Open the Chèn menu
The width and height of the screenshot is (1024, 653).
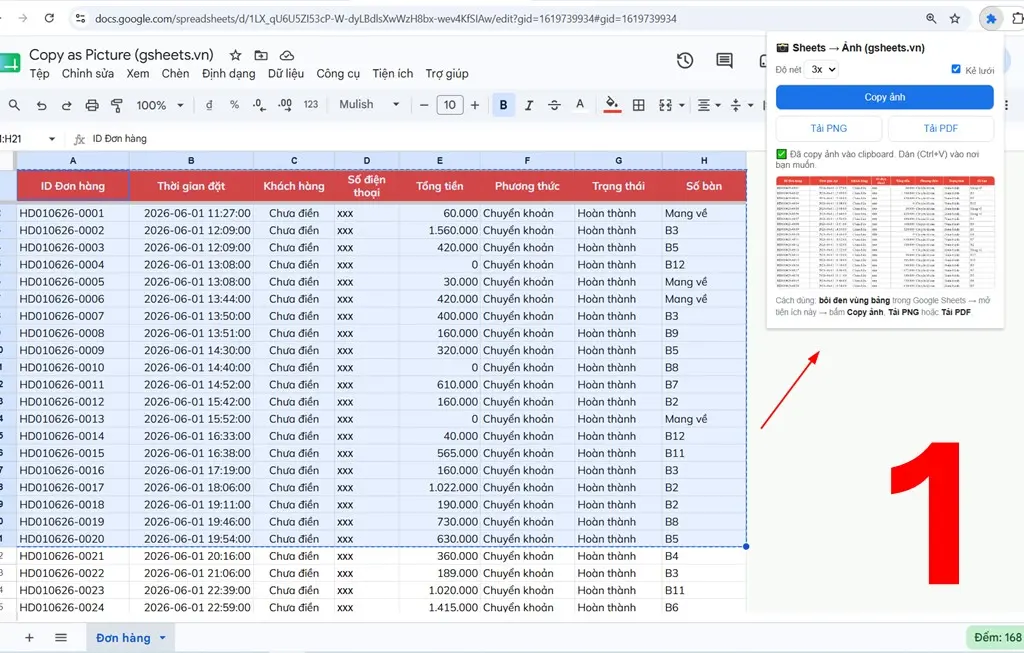[175, 74]
